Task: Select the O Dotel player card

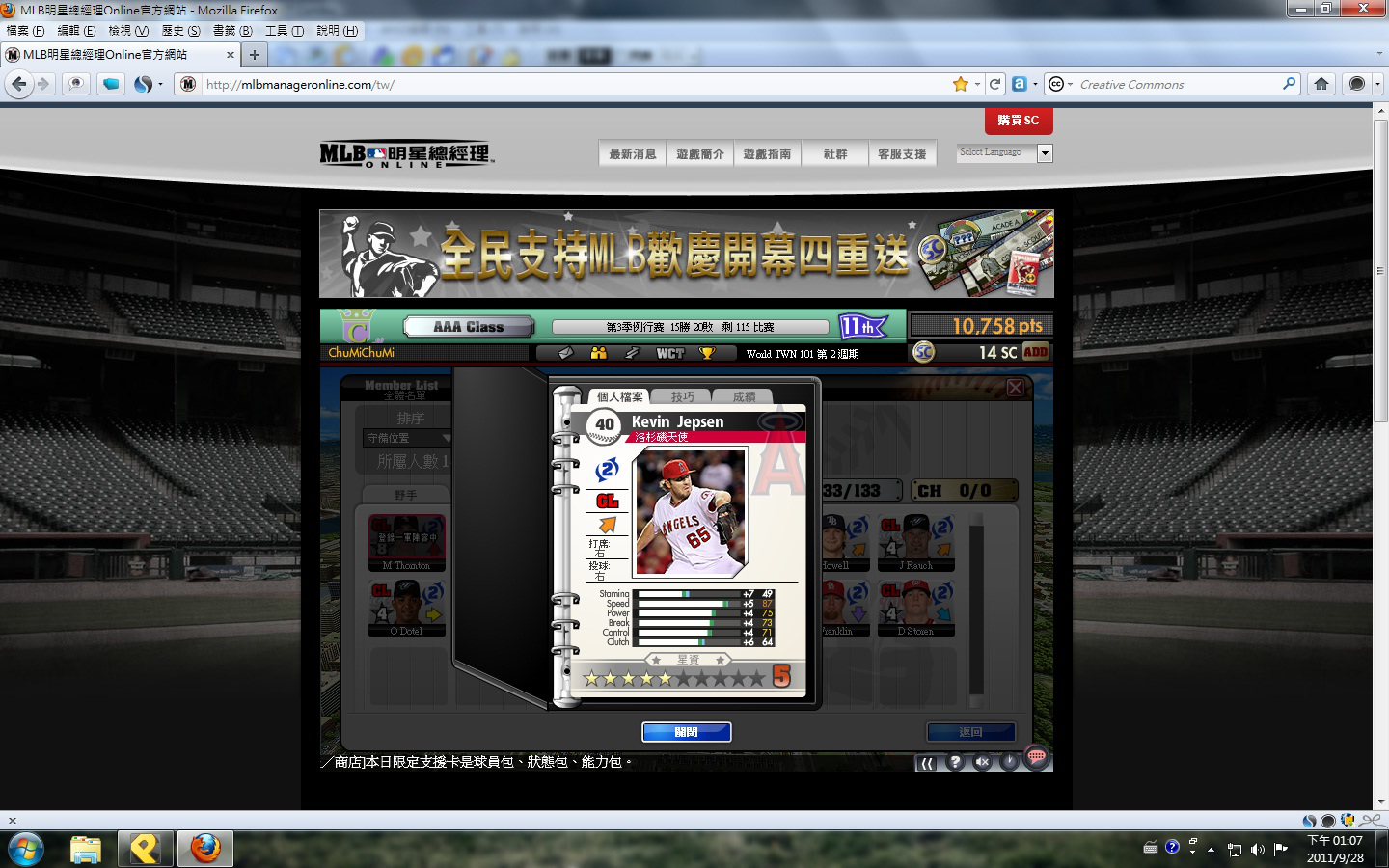Action: point(407,609)
